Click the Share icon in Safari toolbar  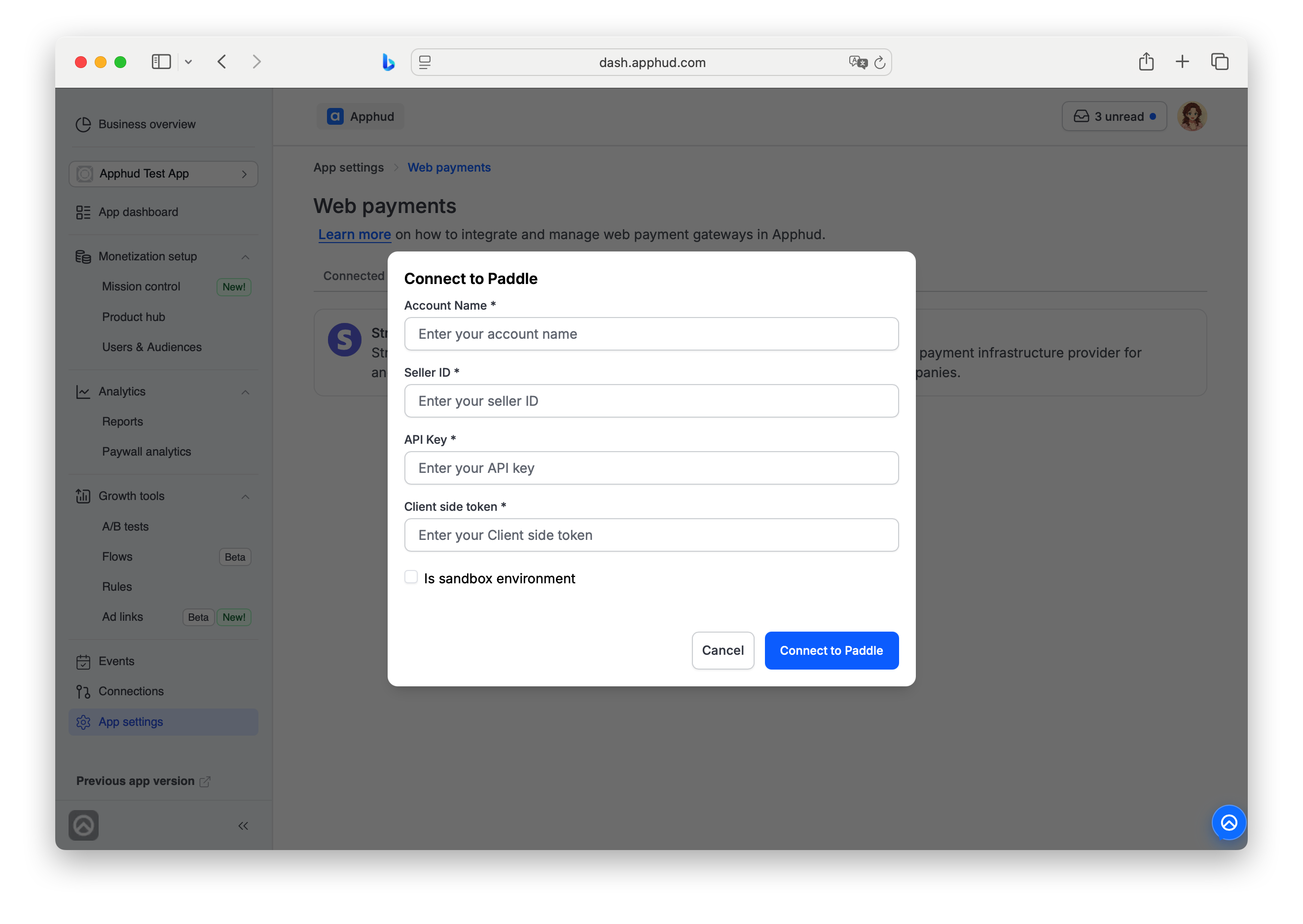(x=1146, y=61)
